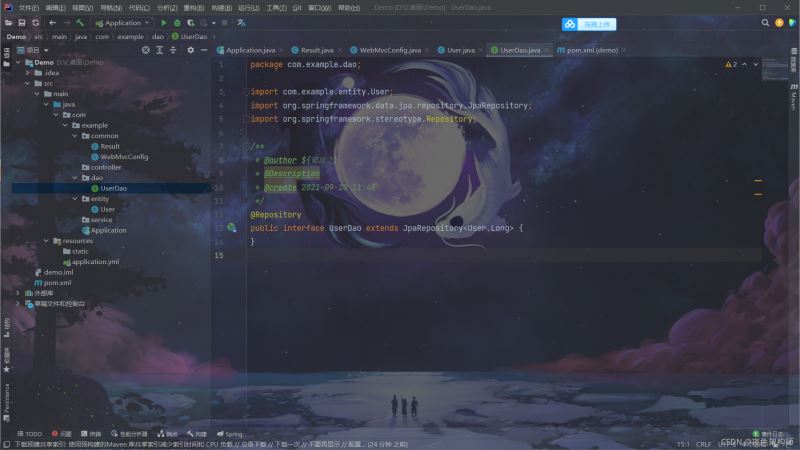Click the Save All disk icon
Screen dimensions: 800x450
[21, 23]
